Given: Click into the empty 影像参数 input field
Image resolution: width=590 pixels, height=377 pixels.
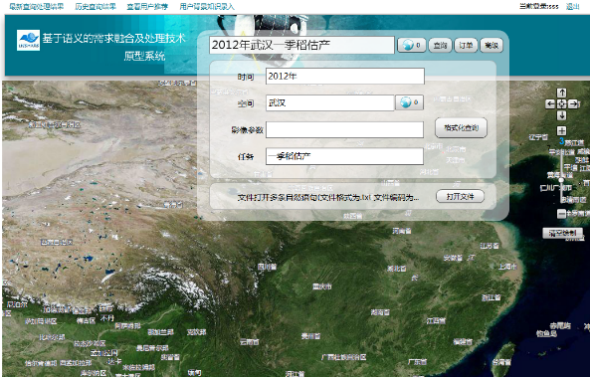Looking at the screenshot, I should [345, 129].
